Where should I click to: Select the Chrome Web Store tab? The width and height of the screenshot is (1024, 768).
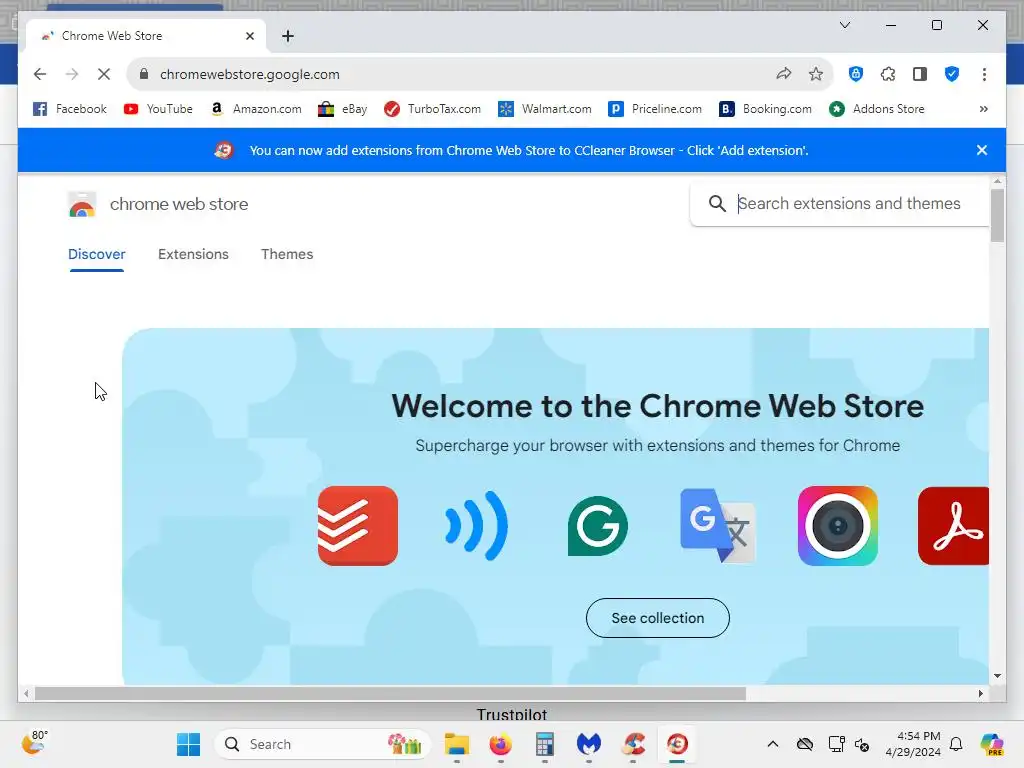pyautogui.click(x=146, y=36)
